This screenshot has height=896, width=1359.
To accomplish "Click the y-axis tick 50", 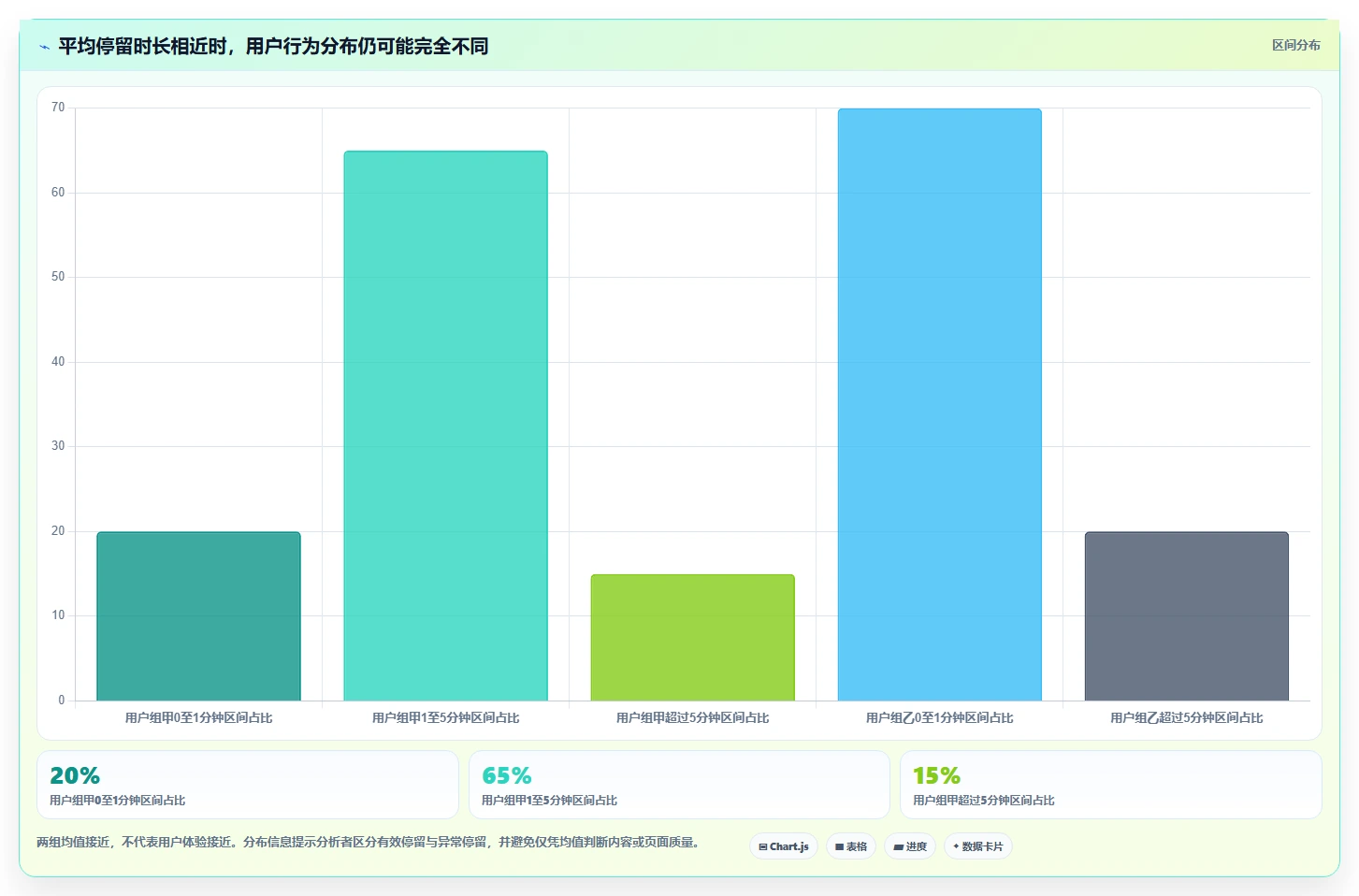I will coord(58,277).
